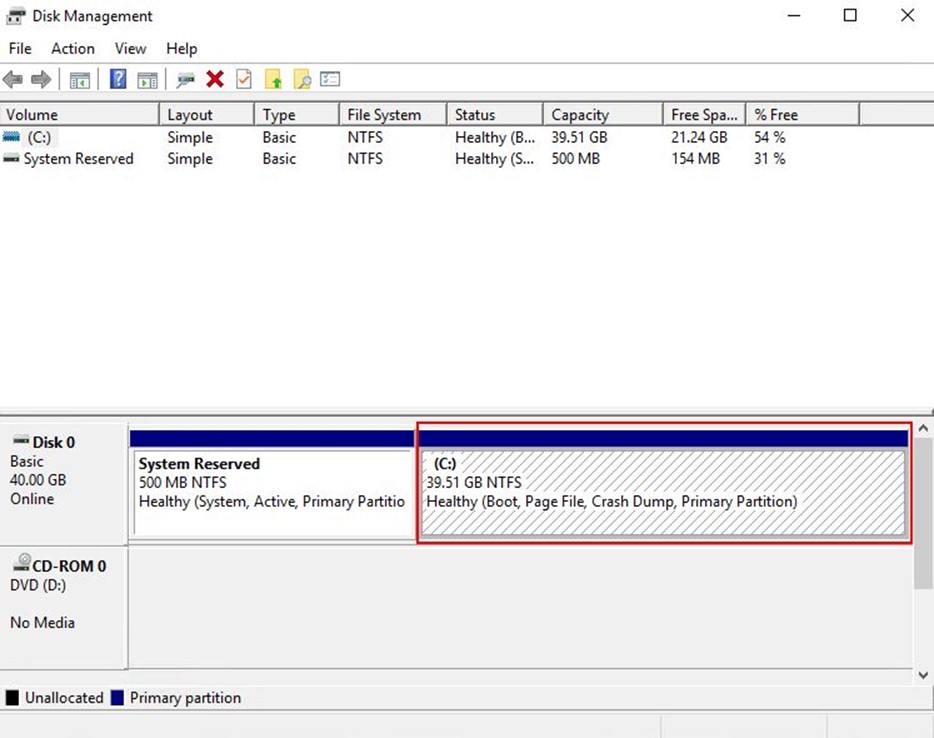Open the Help menu
Viewport: 934px width, 738px height.
182,48
